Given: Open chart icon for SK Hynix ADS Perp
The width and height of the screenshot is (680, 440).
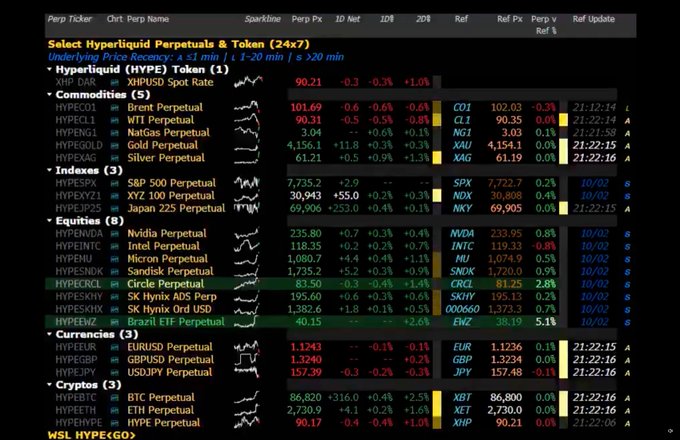Looking at the screenshot, I should click(114, 297).
